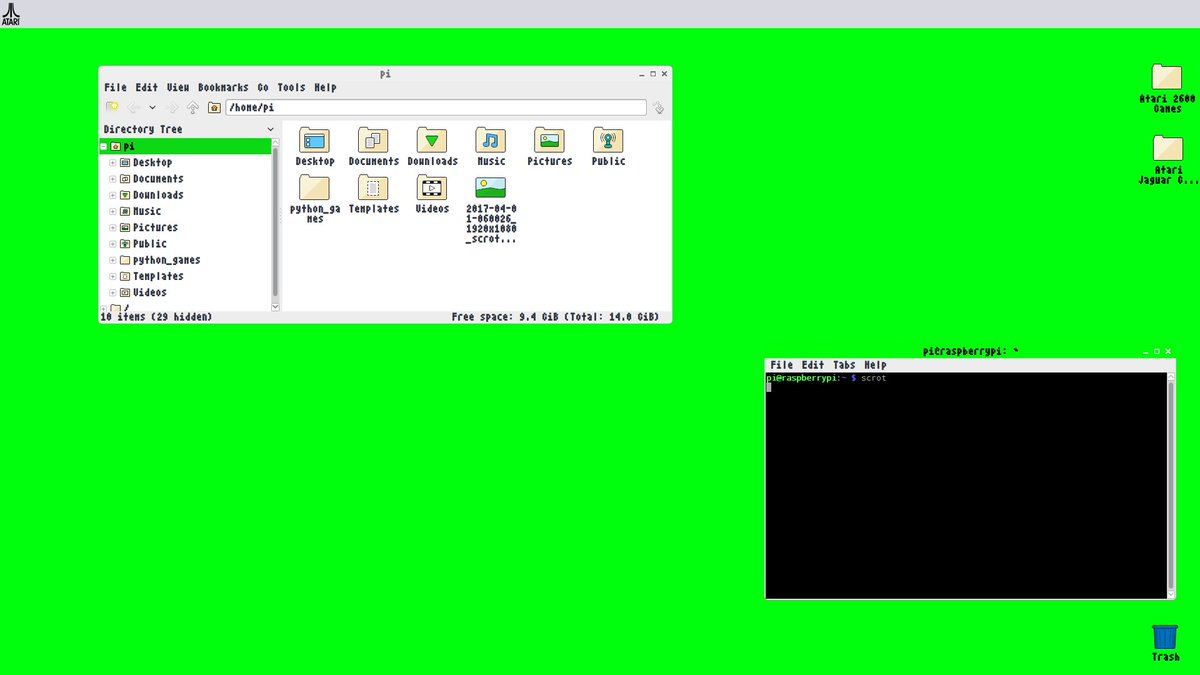Open the Tools menu

point(292,87)
